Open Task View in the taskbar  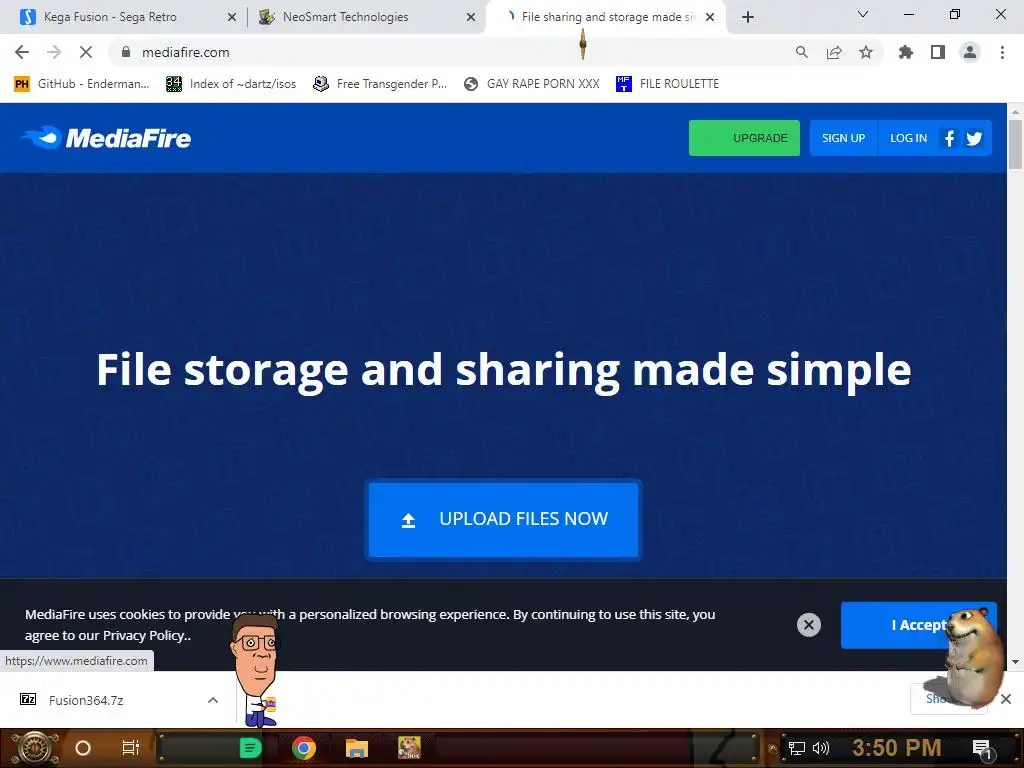coord(131,748)
